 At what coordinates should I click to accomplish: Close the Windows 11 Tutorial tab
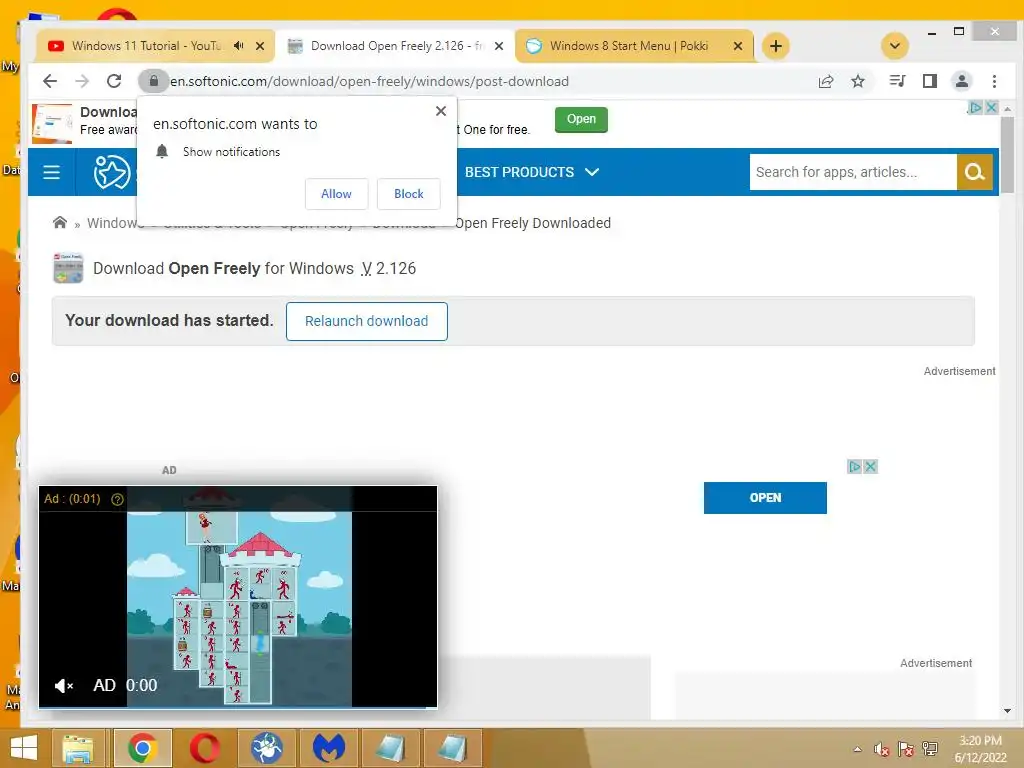point(260,46)
